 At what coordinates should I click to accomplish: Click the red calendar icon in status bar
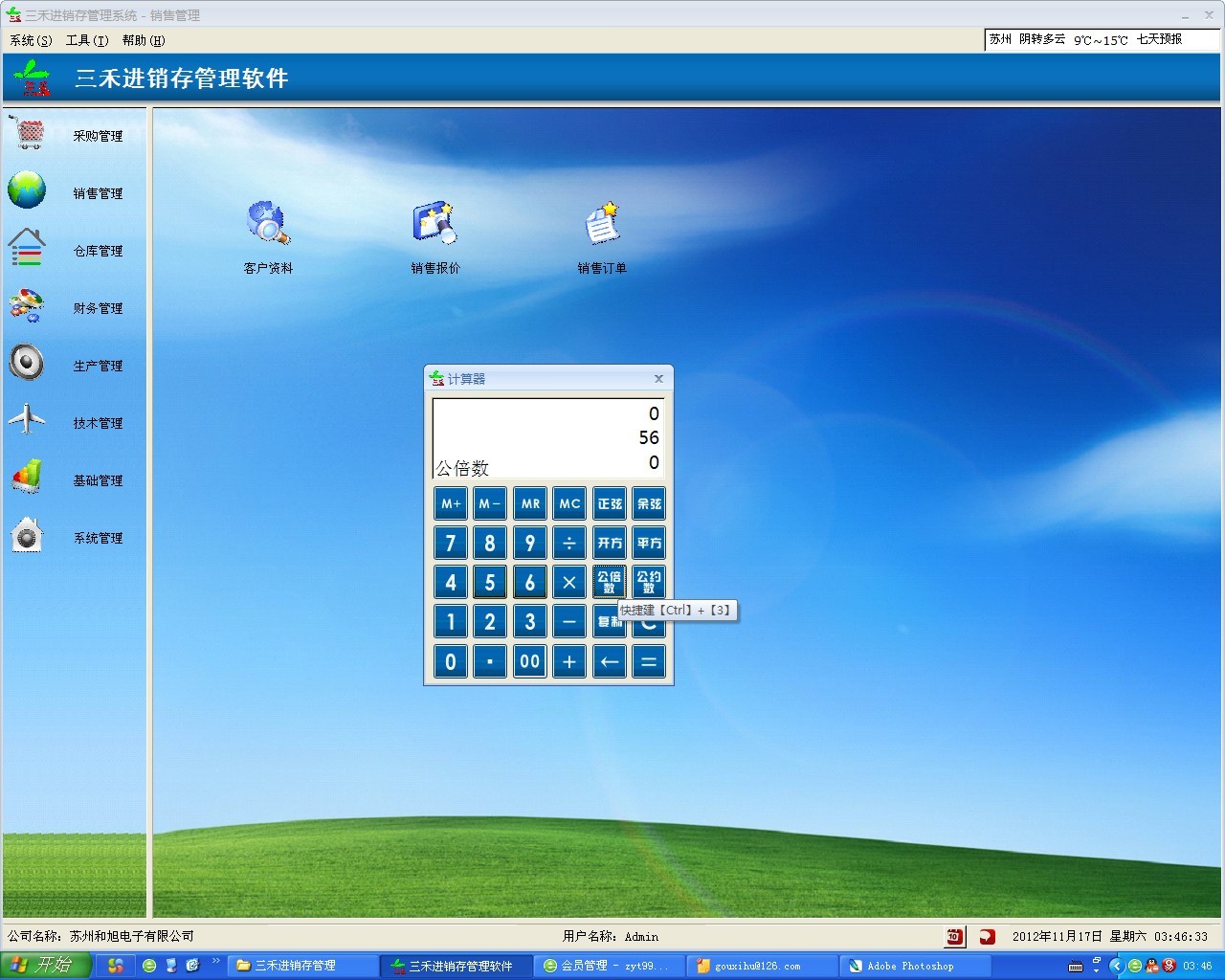click(955, 937)
